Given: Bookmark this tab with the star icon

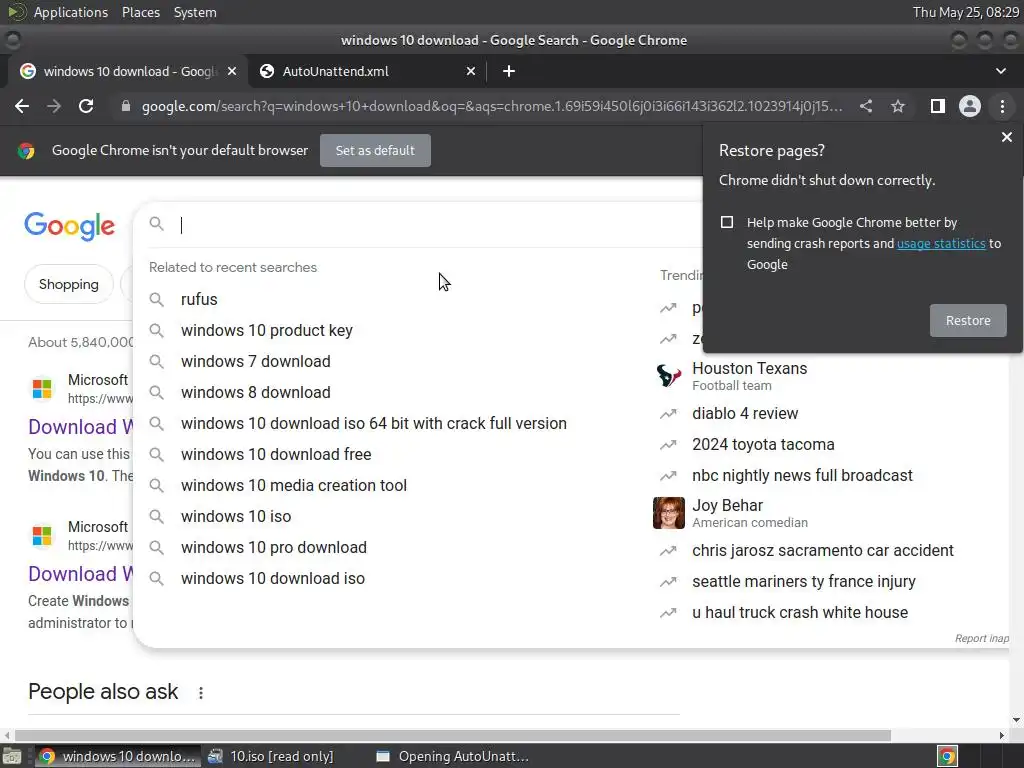Looking at the screenshot, I should 898,106.
